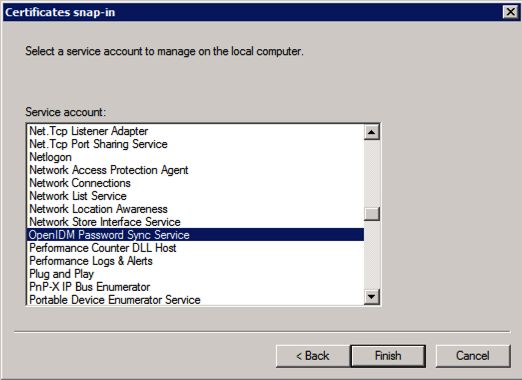The image size is (522, 380).
Task: Select Net.Tcp Port Sharing Service
Action: coord(195,144)
